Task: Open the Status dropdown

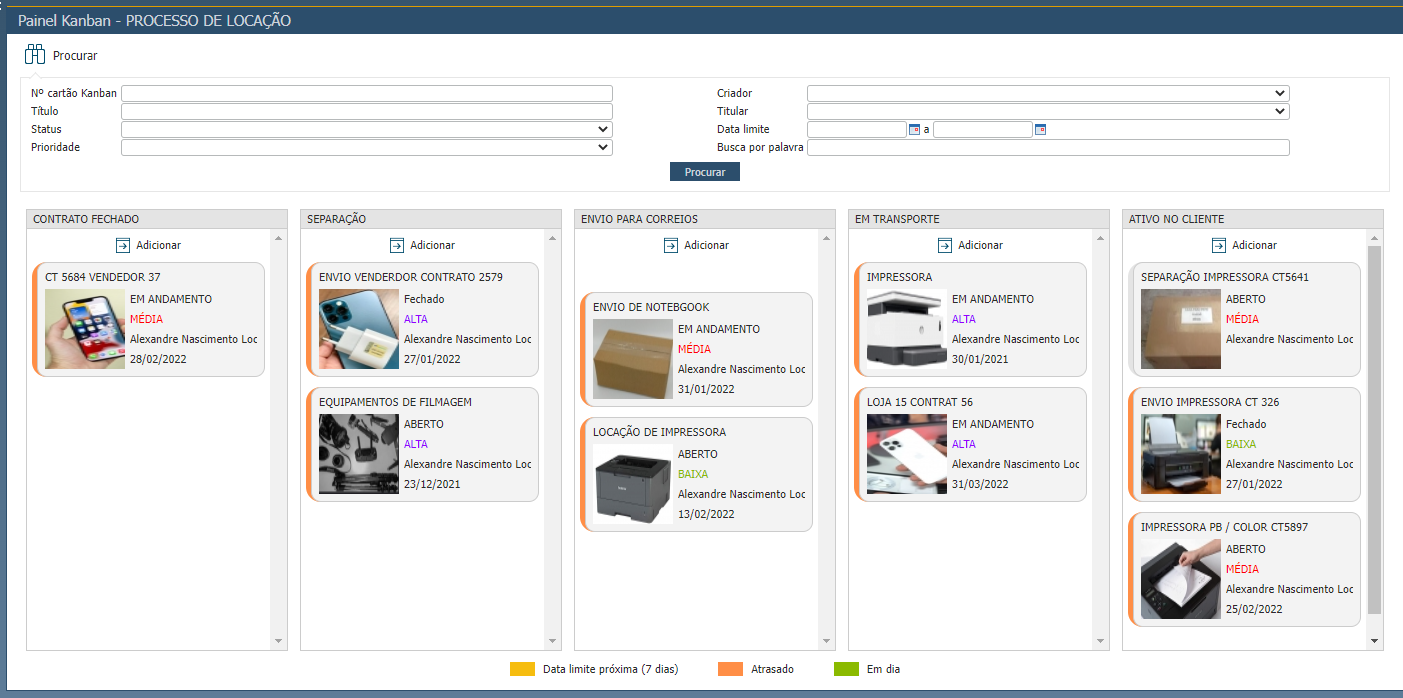Action: (x=603, y=128)
